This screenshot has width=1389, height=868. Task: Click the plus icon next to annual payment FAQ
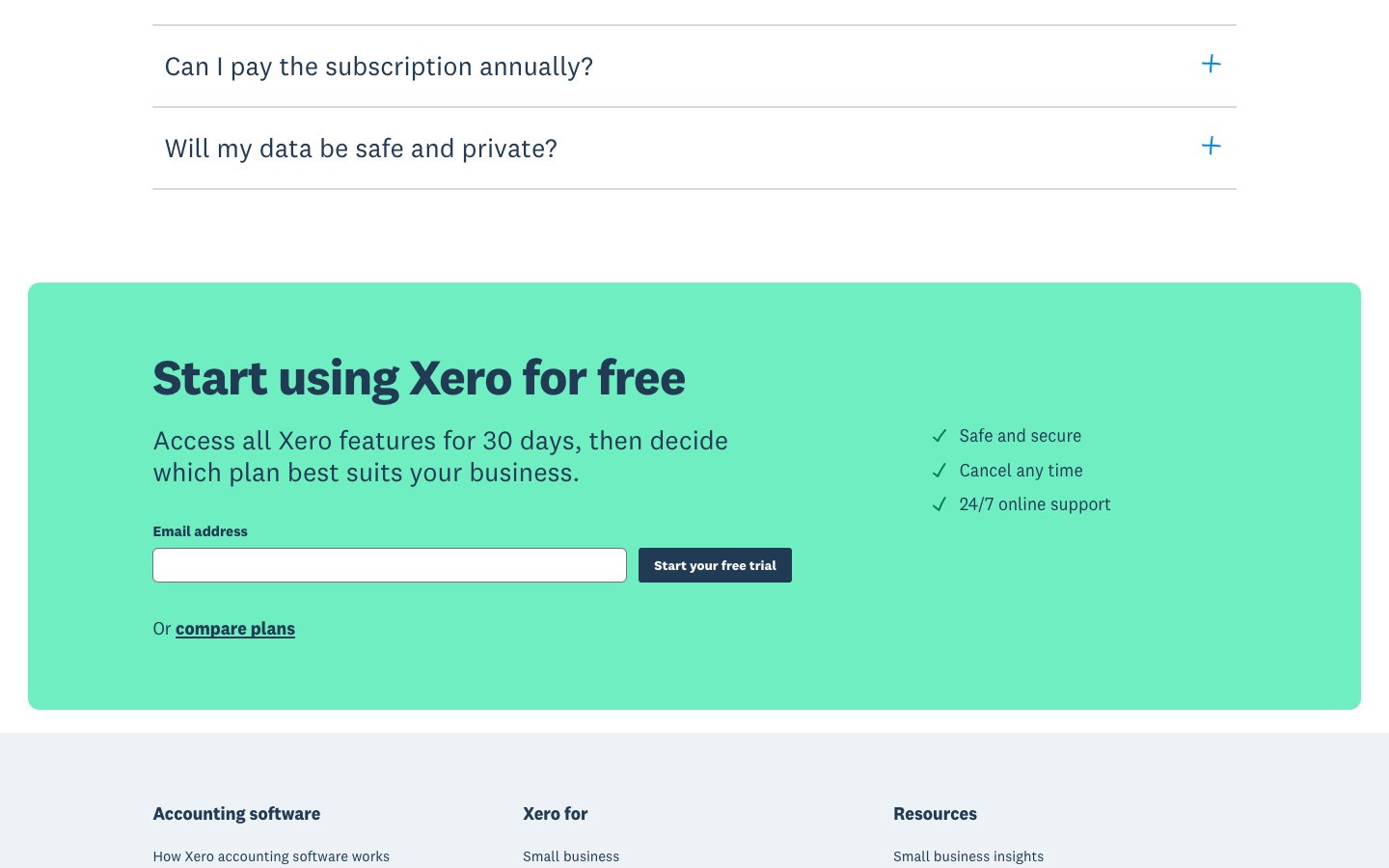(1211, 64)
